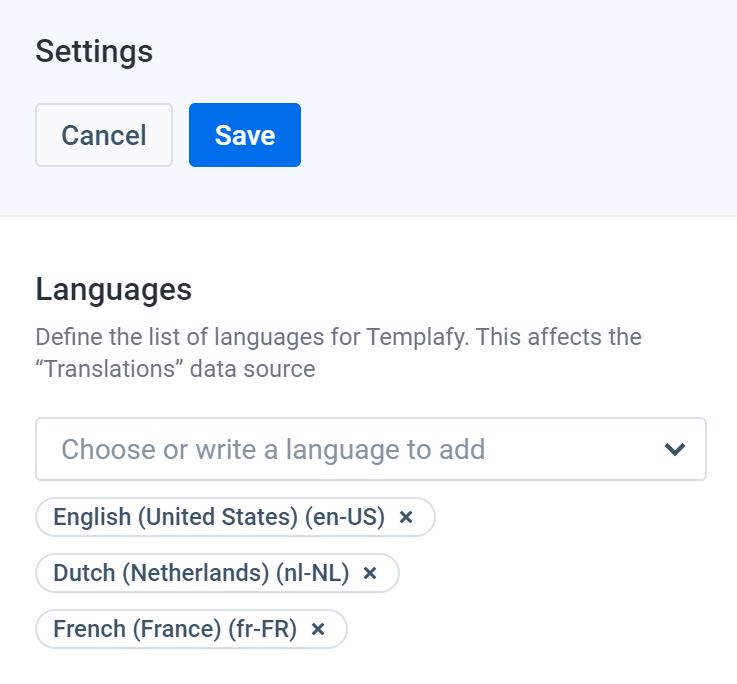Expand the language dropdown chevron
This screenshot has height=684, width=737.
pyautogui.click(x=675, y=449)
